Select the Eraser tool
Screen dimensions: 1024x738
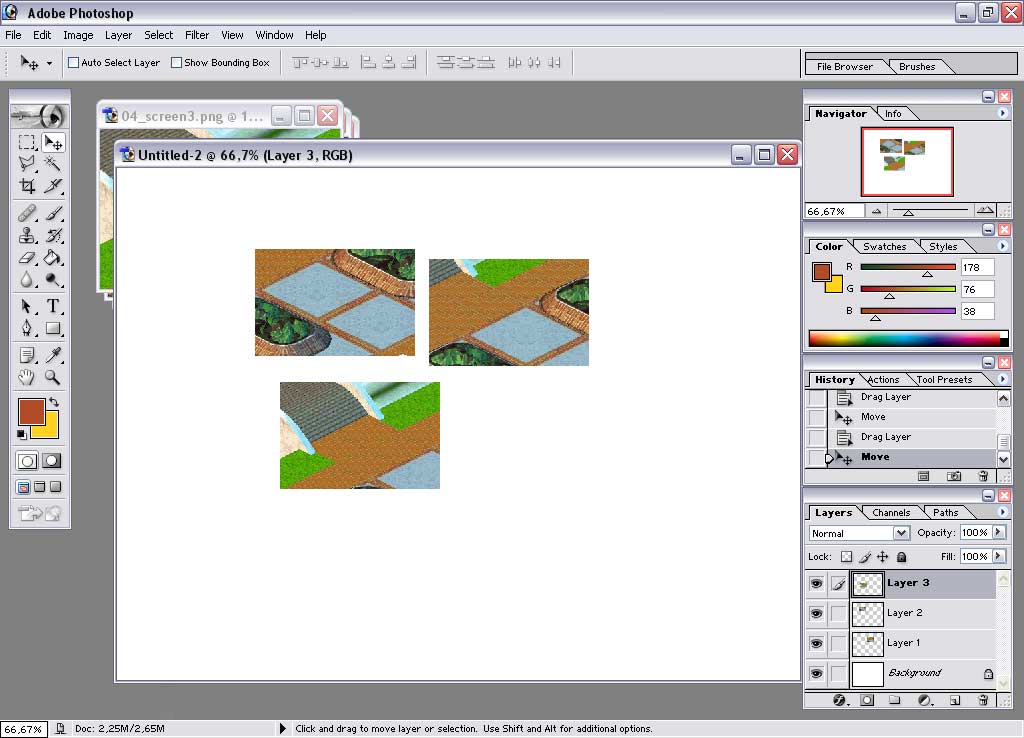pyautogui.click(x=27, y=257)
